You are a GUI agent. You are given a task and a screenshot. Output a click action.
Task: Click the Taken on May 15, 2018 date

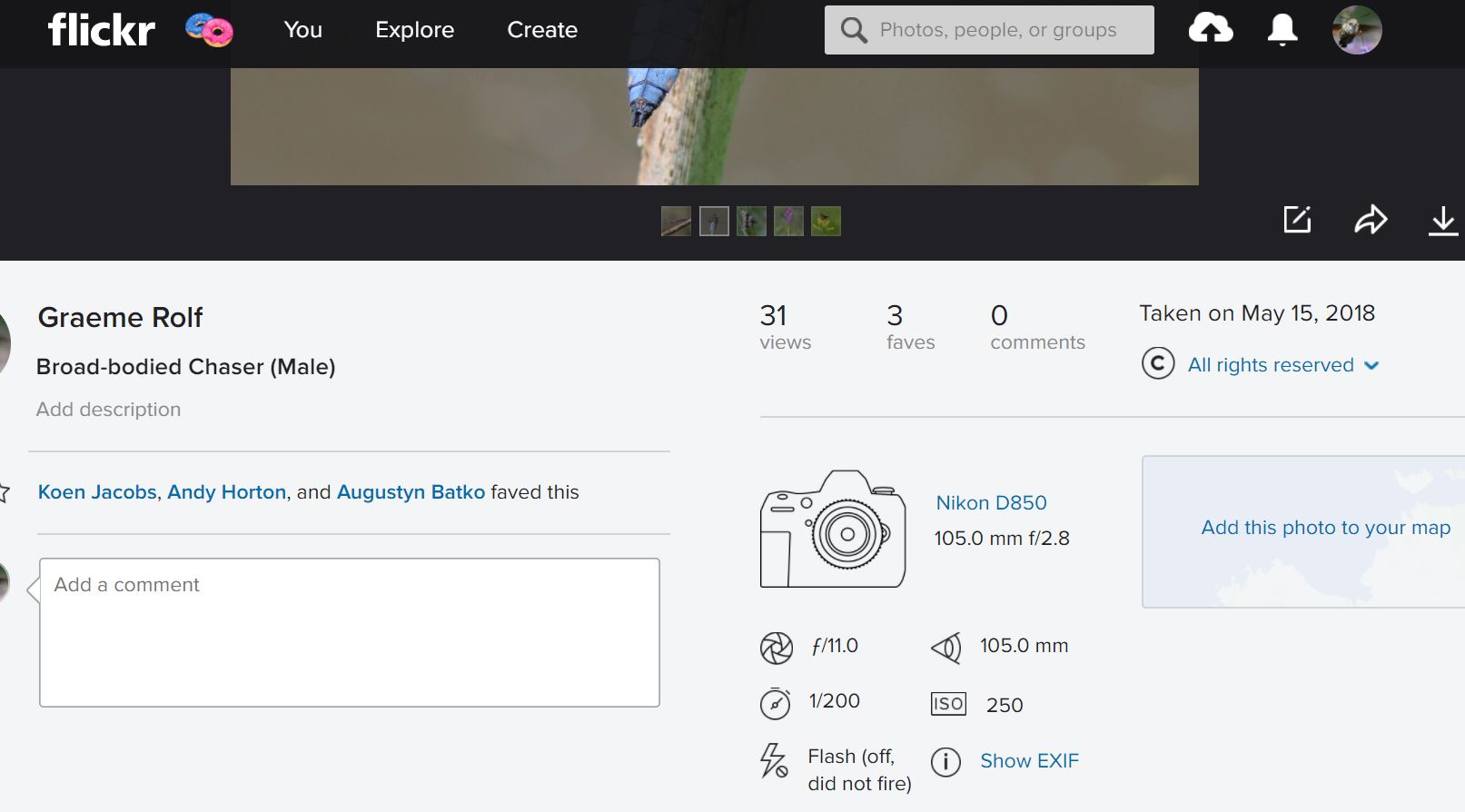click(x=1257, y=313)
